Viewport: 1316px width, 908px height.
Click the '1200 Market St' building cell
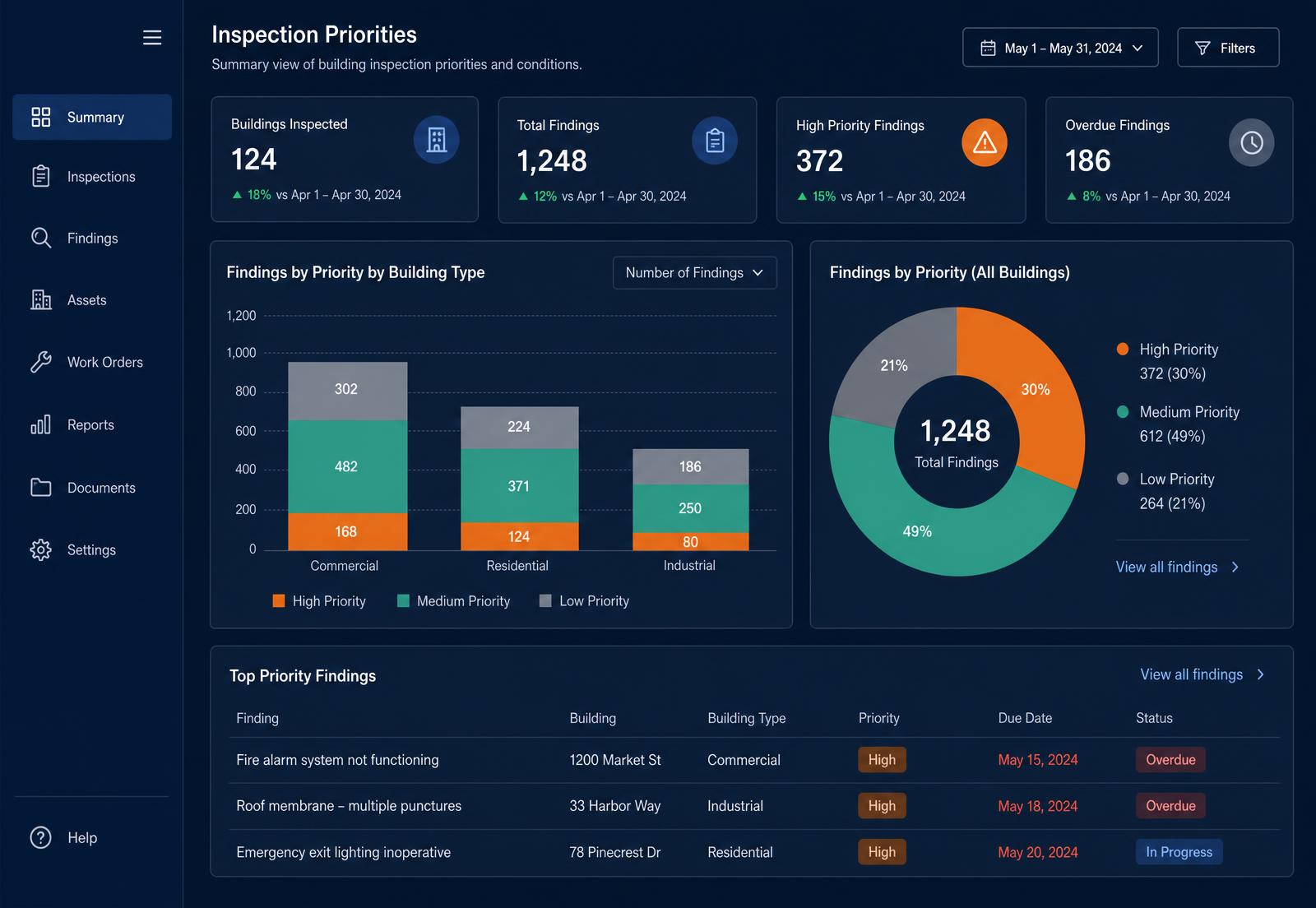point(615,760)
